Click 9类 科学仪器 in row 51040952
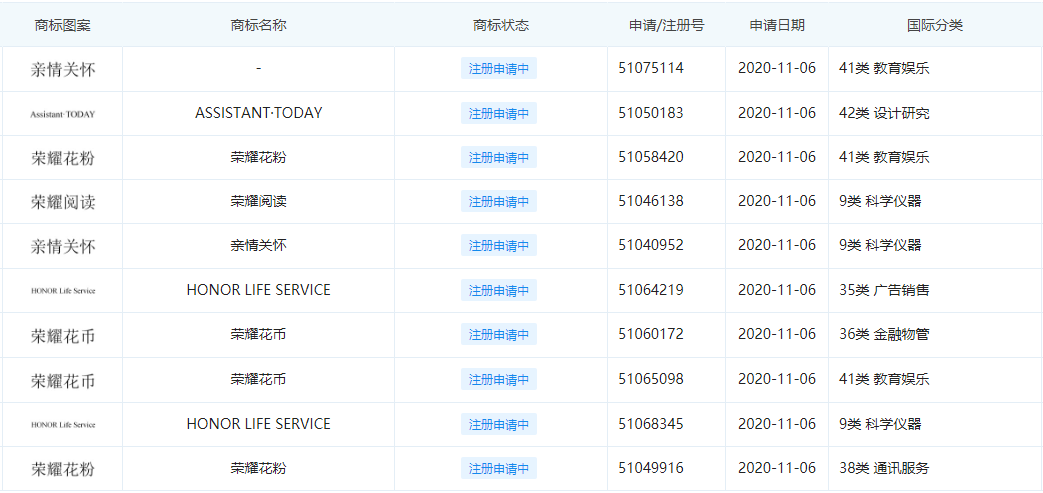Screen dimensions: 1043x493 880,246
